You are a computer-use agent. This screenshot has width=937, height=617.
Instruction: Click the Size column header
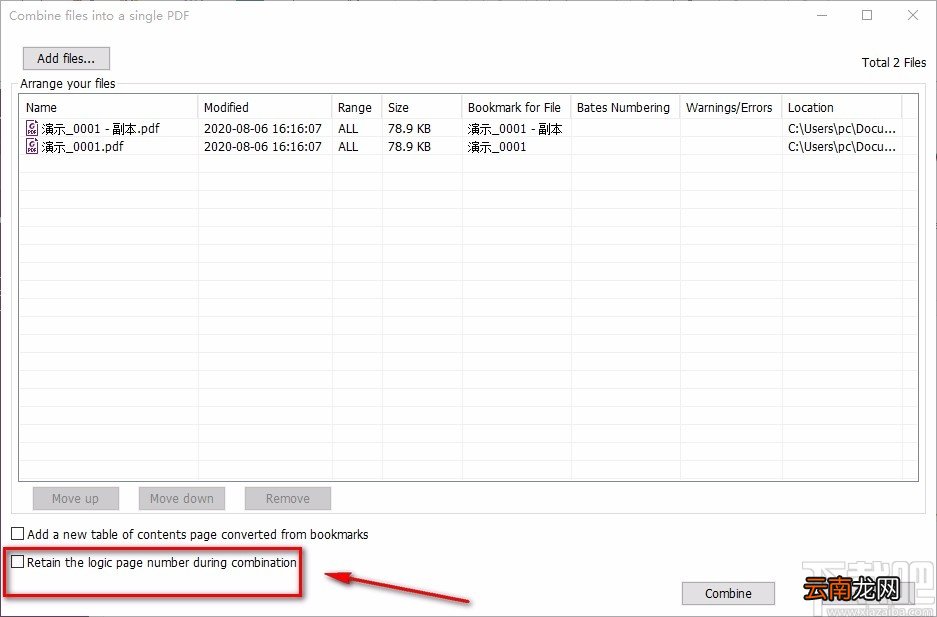coord(422,108)
